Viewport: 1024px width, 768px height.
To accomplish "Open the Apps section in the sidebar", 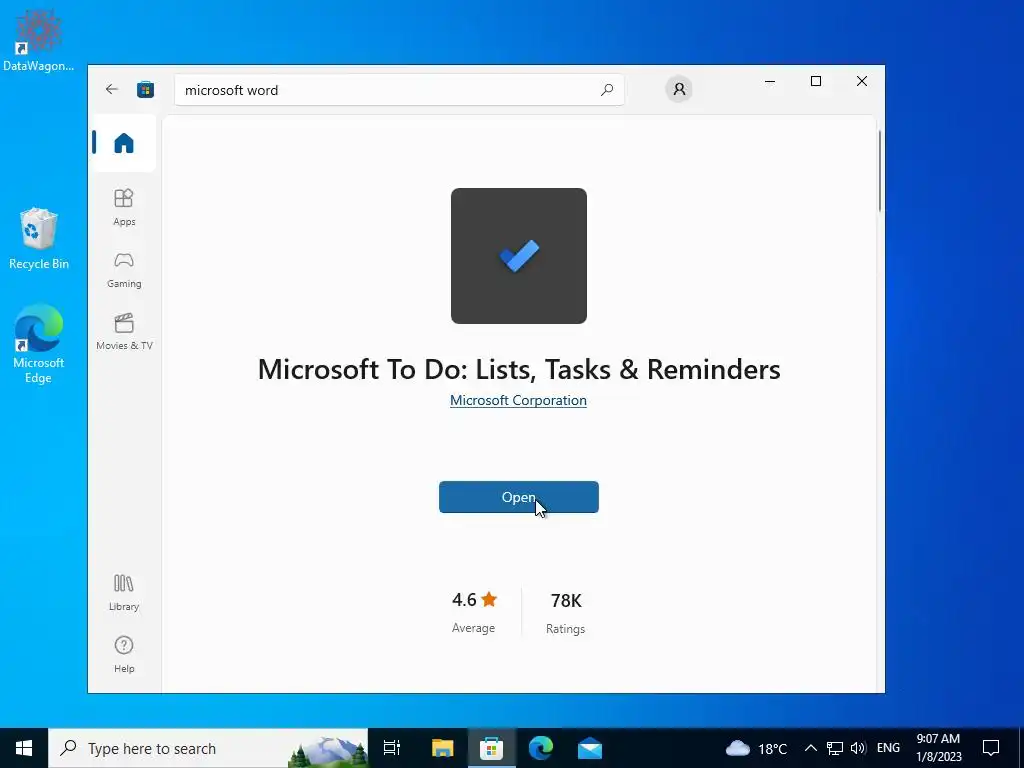I will [124, 208].
